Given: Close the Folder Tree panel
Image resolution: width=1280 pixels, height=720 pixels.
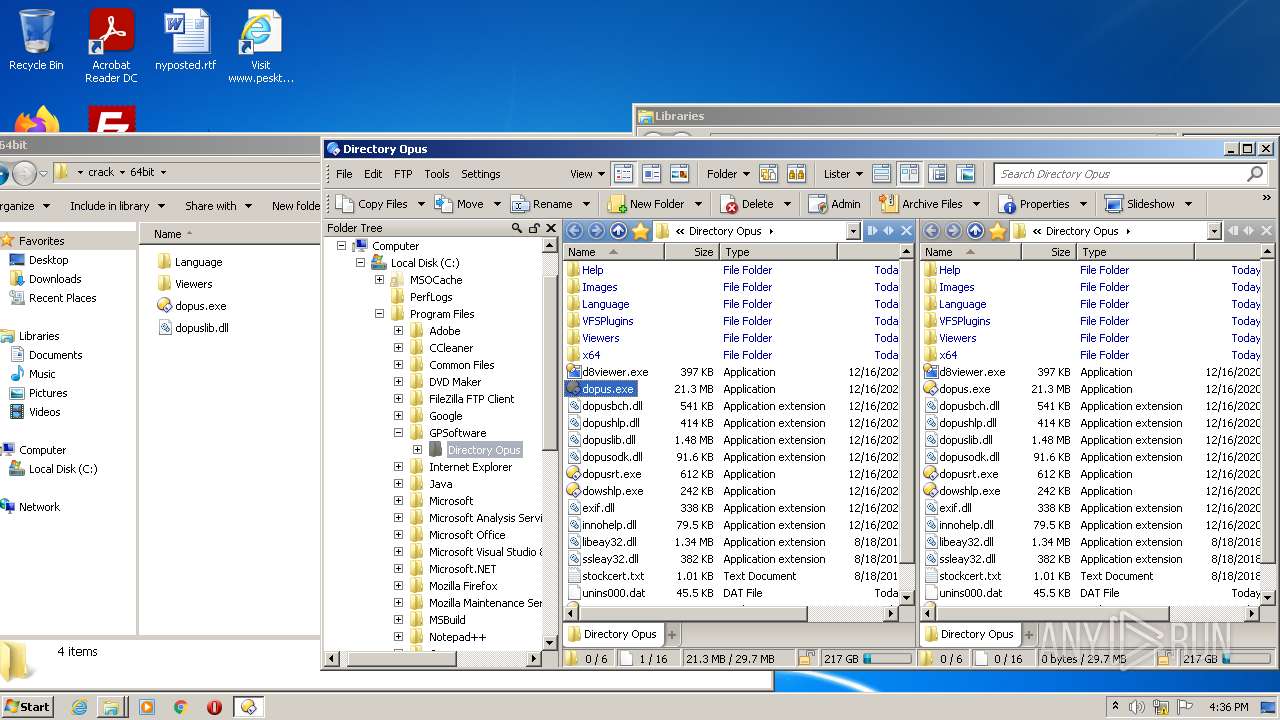Looking at the screenshot, I should 551,228.
